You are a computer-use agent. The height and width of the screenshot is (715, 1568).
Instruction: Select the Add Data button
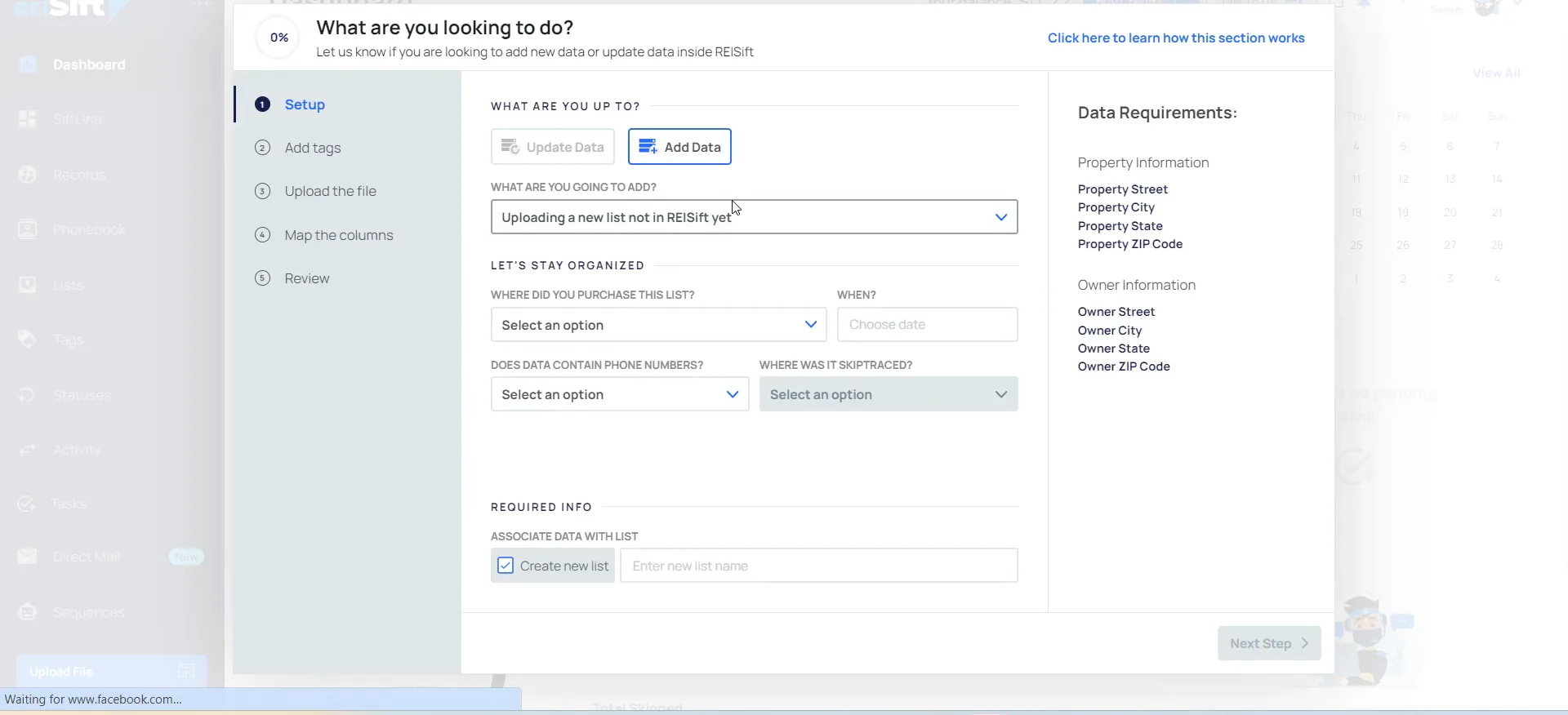pyautogui.click(x=679, y=147)
